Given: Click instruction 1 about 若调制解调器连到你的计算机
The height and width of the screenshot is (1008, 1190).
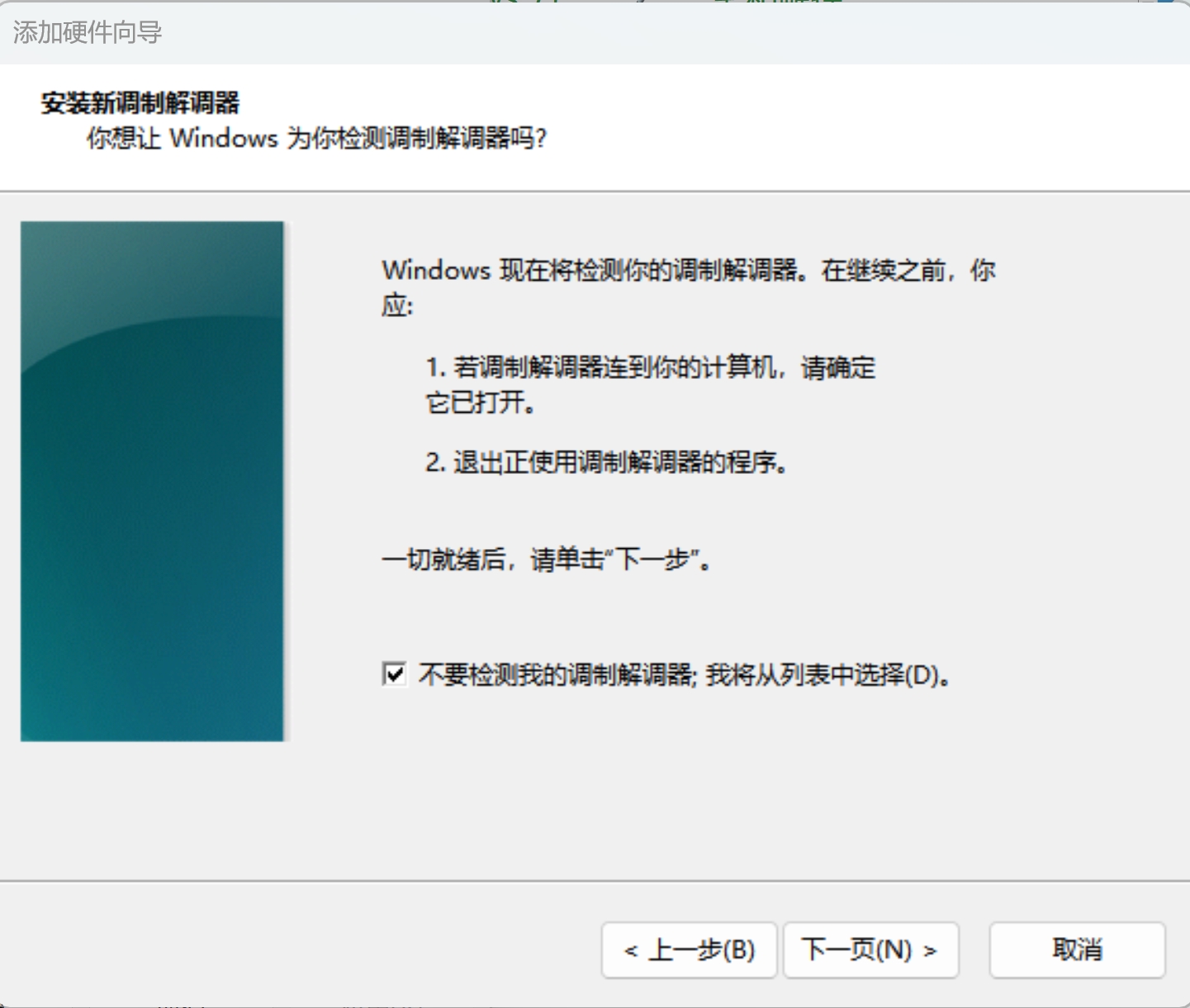Looking at the screenshot, I should point(651,385).
